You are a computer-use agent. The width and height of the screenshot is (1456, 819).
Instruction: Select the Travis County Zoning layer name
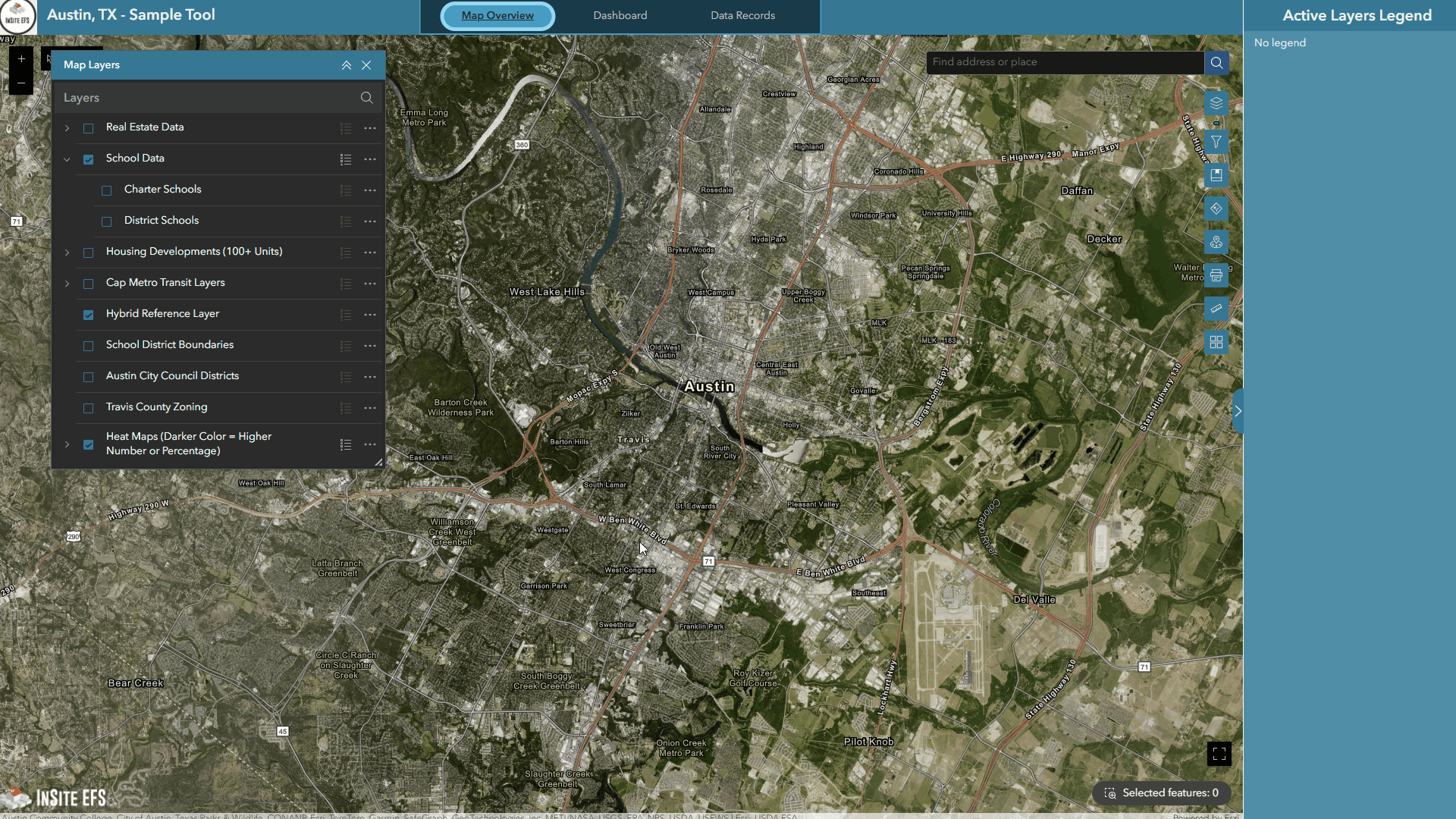(x=156, y=407)
